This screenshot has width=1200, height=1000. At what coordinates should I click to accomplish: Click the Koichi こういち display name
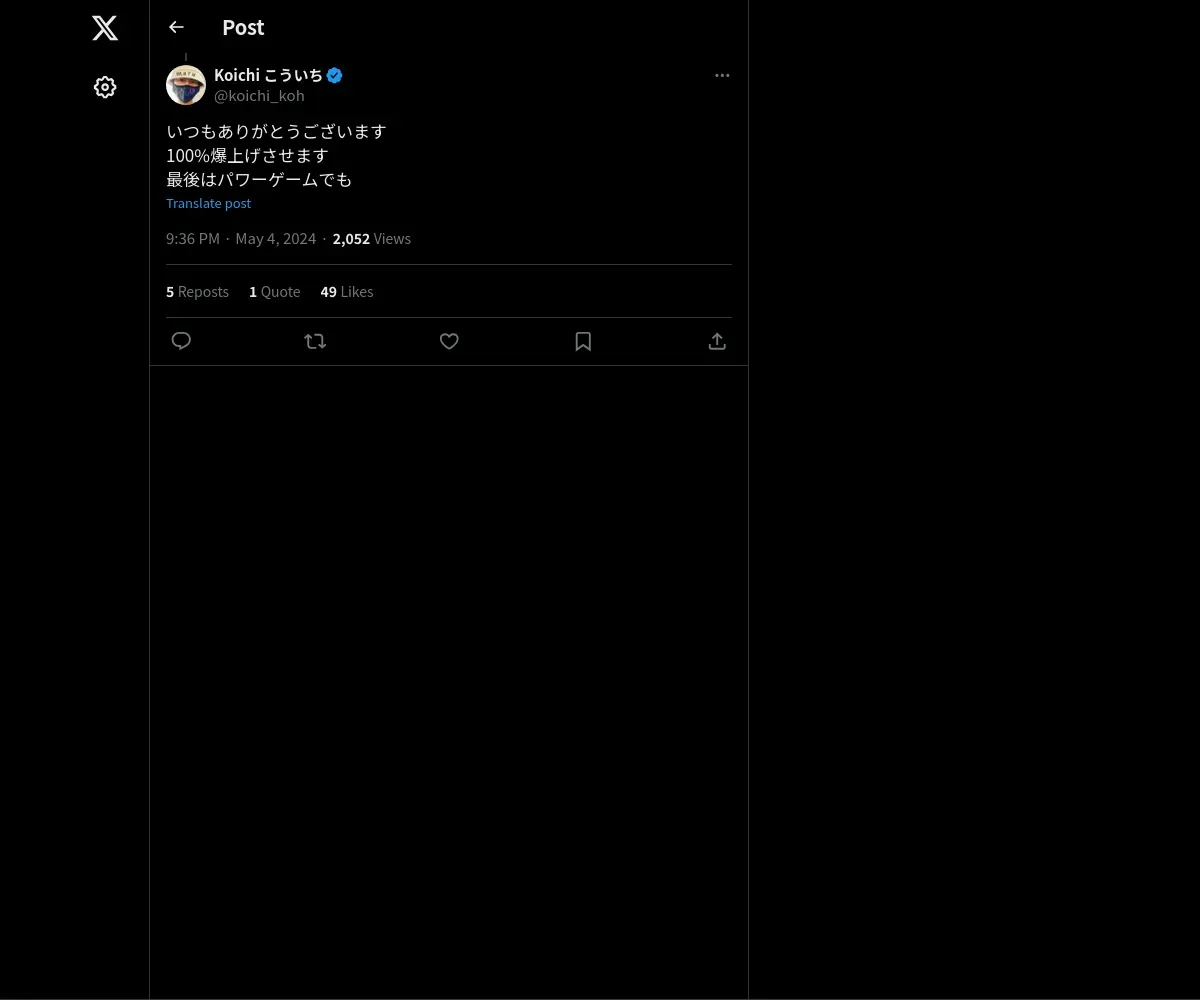(x=268, y=75)
